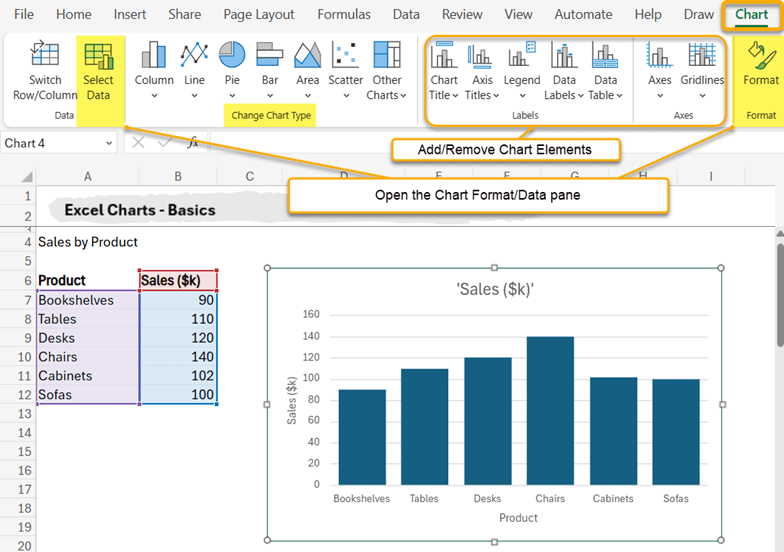Click the cell with value 102
This screenshot has height=552, width=784.
click(x=178, y=376)
